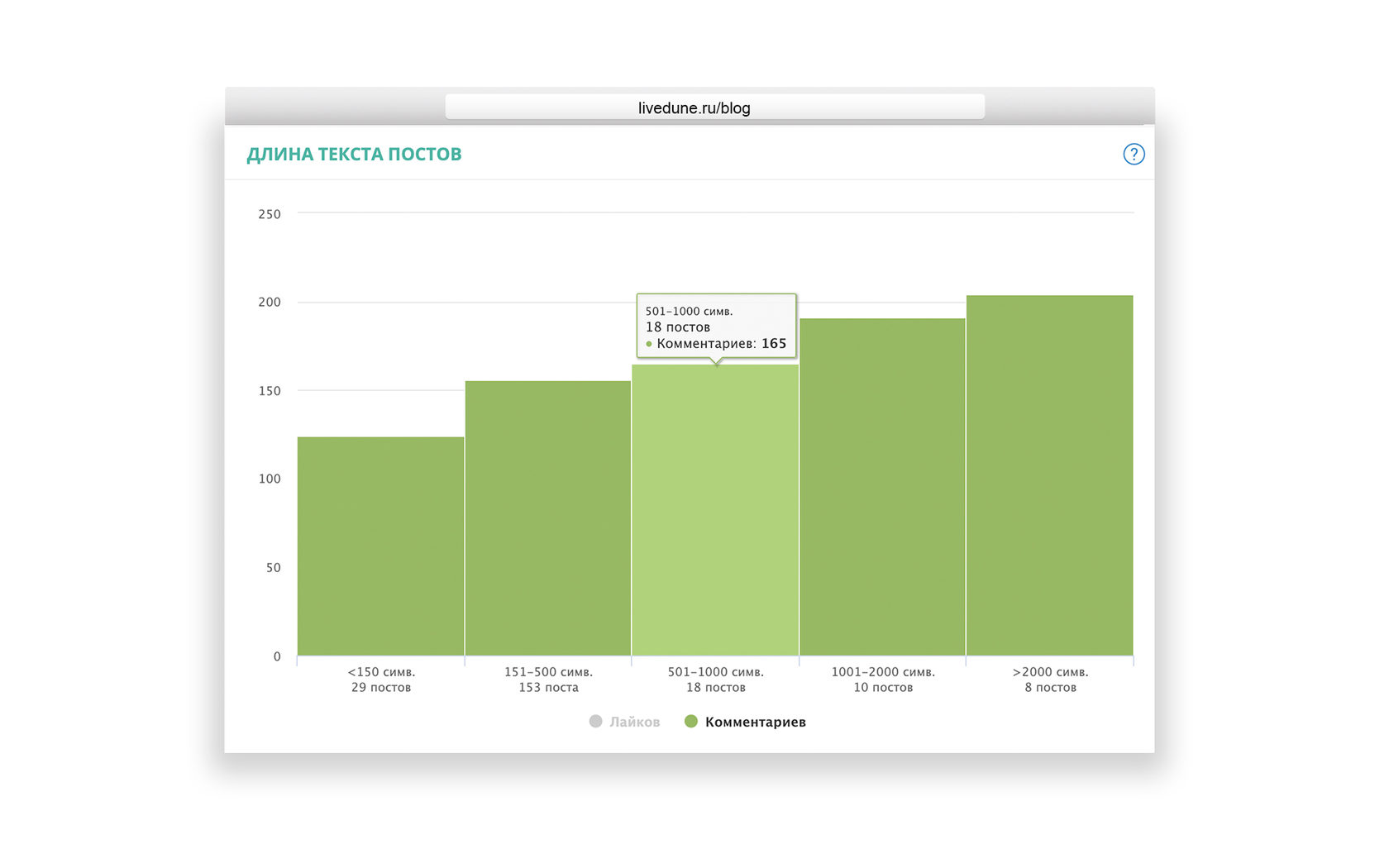Screen dimensions: 1389x868
Task: Select the 151–500 симв. bar
Action: [x=548, y=518]
